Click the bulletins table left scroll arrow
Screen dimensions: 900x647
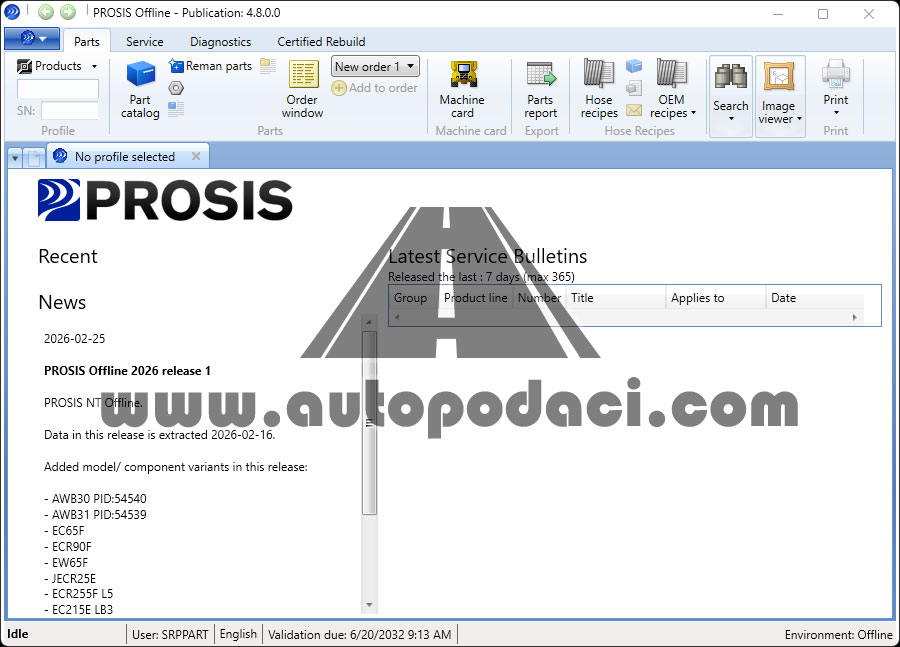click(x=397, y=317)
